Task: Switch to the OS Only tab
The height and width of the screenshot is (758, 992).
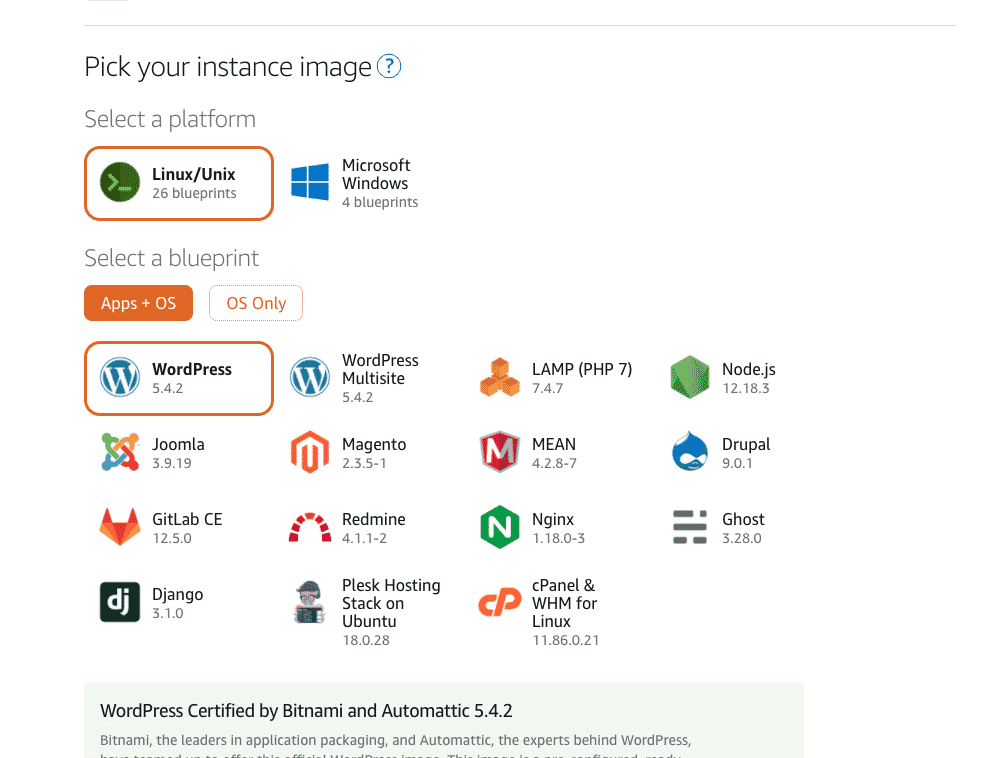Action: point(256,303)
